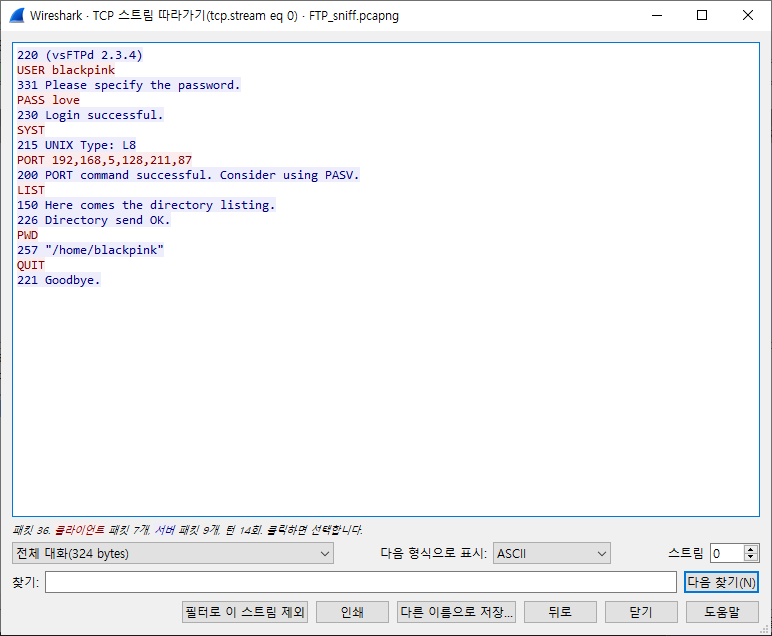The width and height of the screenshot is (772, 636).
Task: Open the ASCII display format dropdown
Action: (x=551, y=553)
